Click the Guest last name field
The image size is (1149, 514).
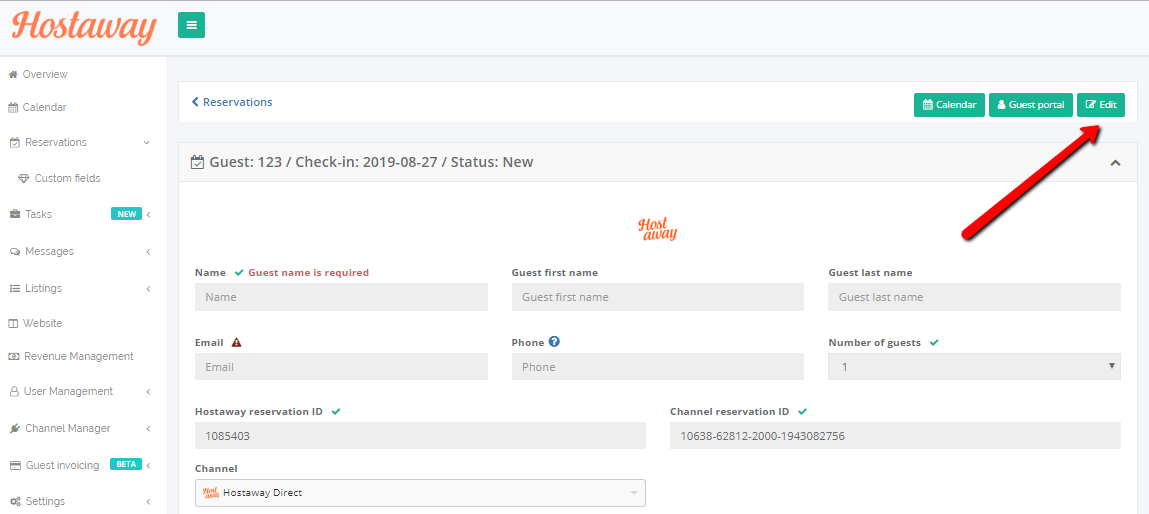(x=974, y=297)
